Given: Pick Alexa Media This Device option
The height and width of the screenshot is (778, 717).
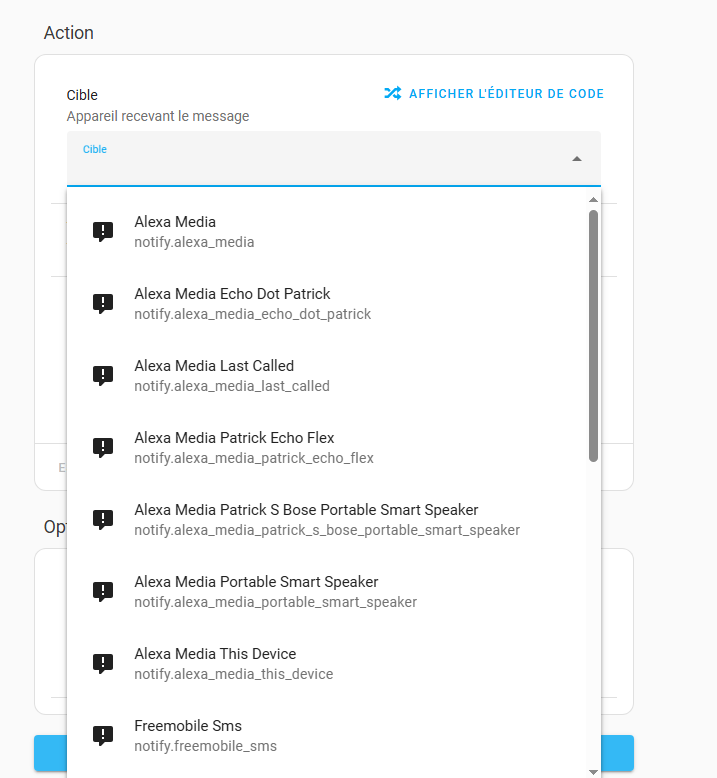Looking at the screenshot, I should (x=326, y=663).
